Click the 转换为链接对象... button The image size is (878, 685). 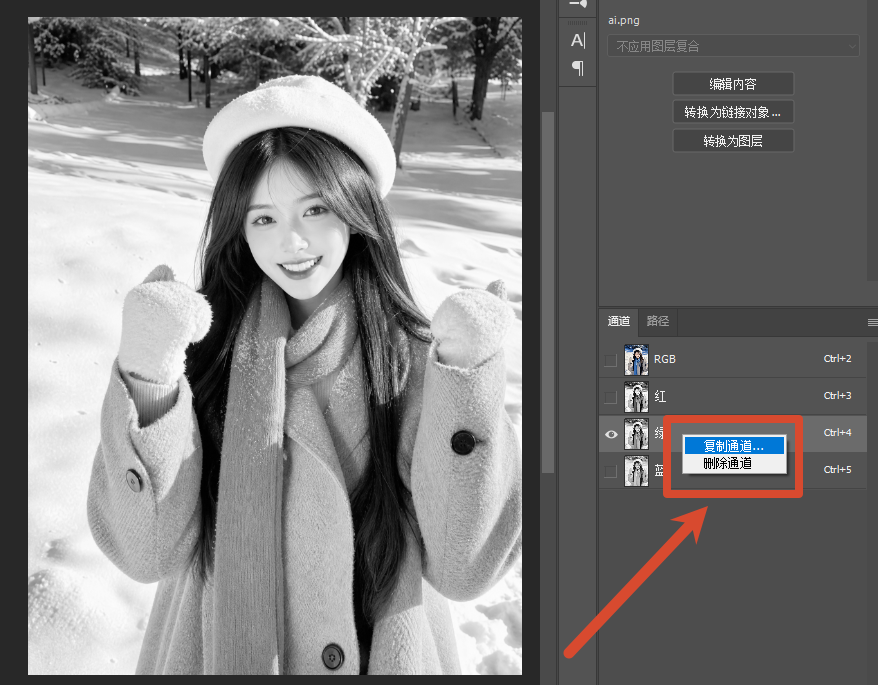733,112
